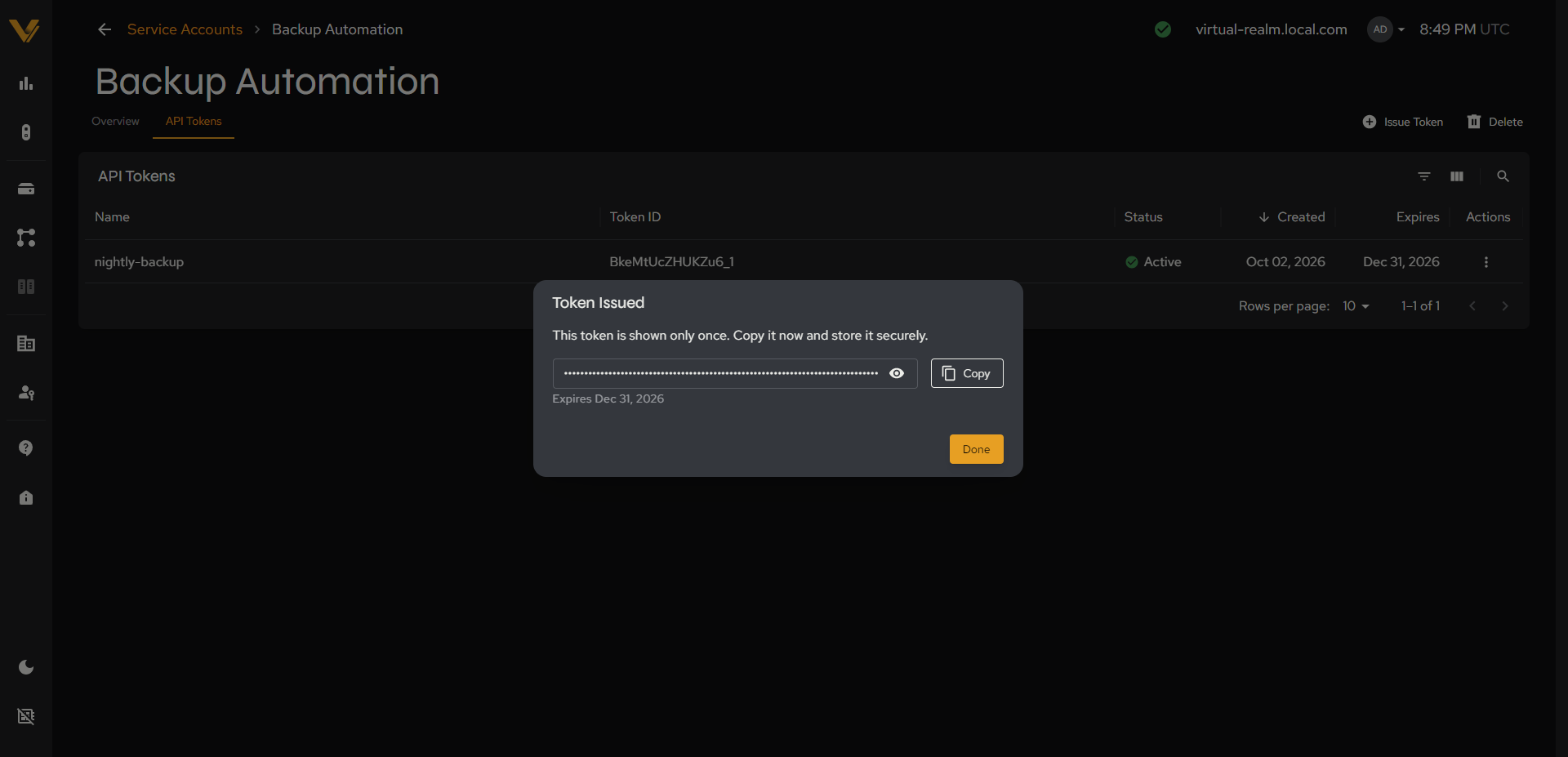Screen dimensions: 1568x757
Task: Open the traffic-light style sidebar icon
Action: pos(26,132)
